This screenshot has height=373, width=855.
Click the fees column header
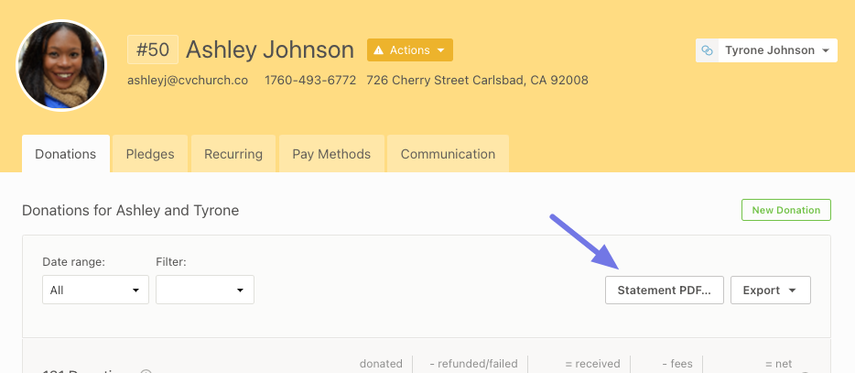point(677,364)
